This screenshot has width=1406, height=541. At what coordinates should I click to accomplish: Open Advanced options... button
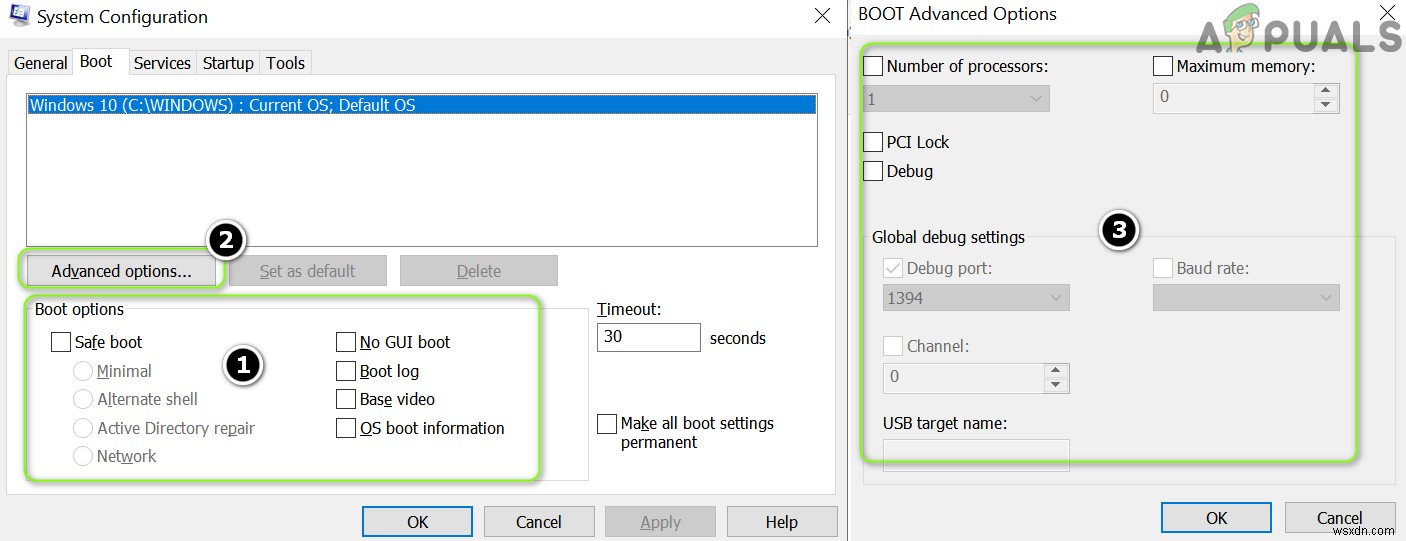coord(121,271)
